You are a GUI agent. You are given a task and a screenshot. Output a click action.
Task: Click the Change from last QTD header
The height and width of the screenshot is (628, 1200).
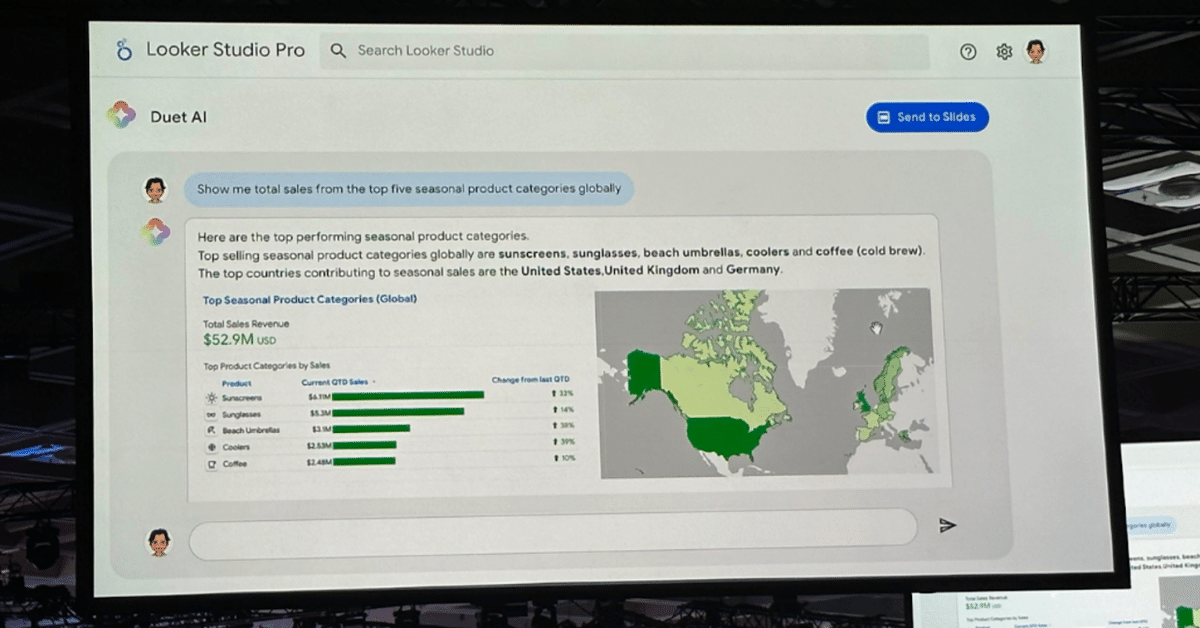pyautogui.click(x=530, y=380)
